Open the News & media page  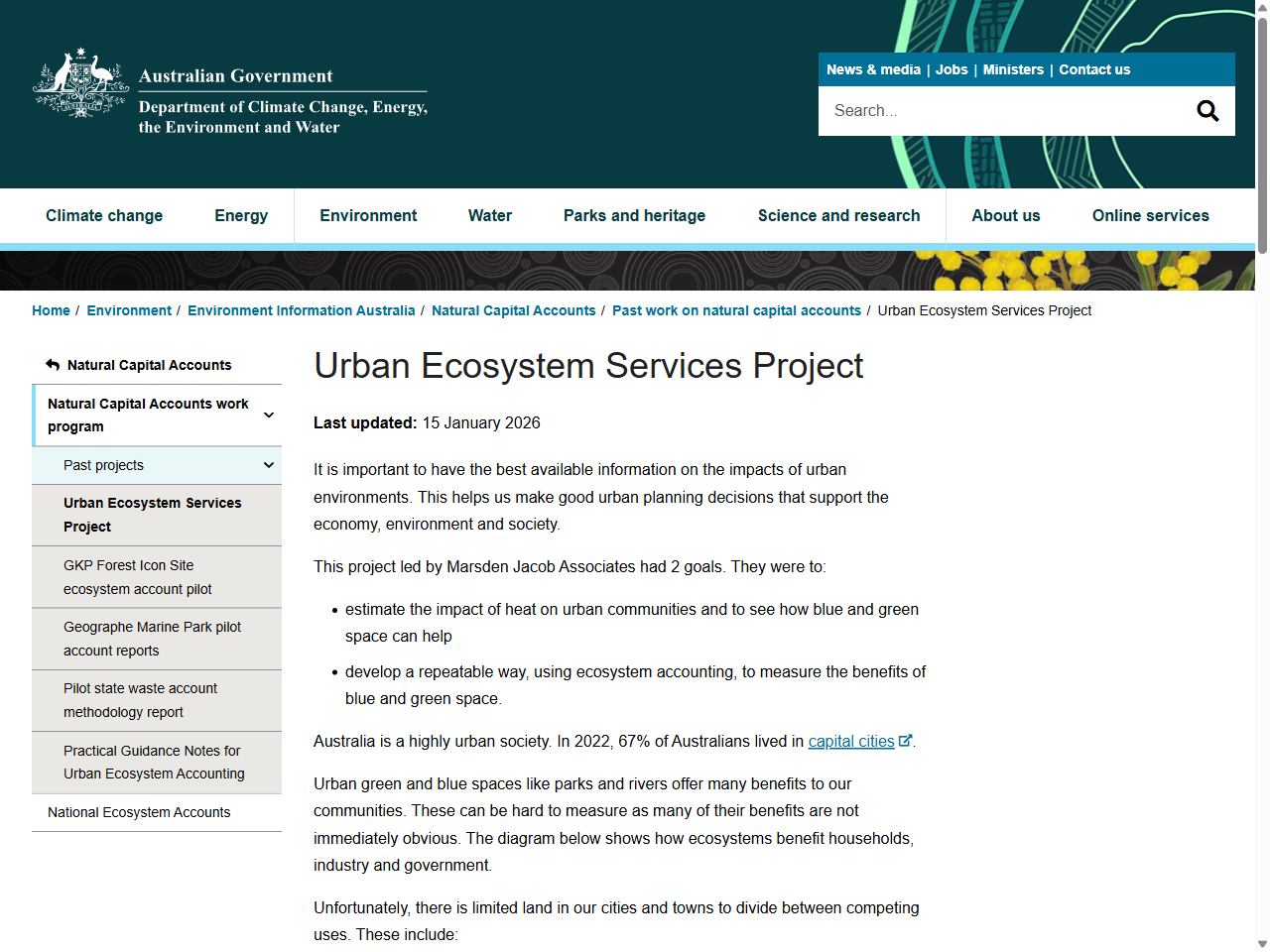[x=873, y=69]
